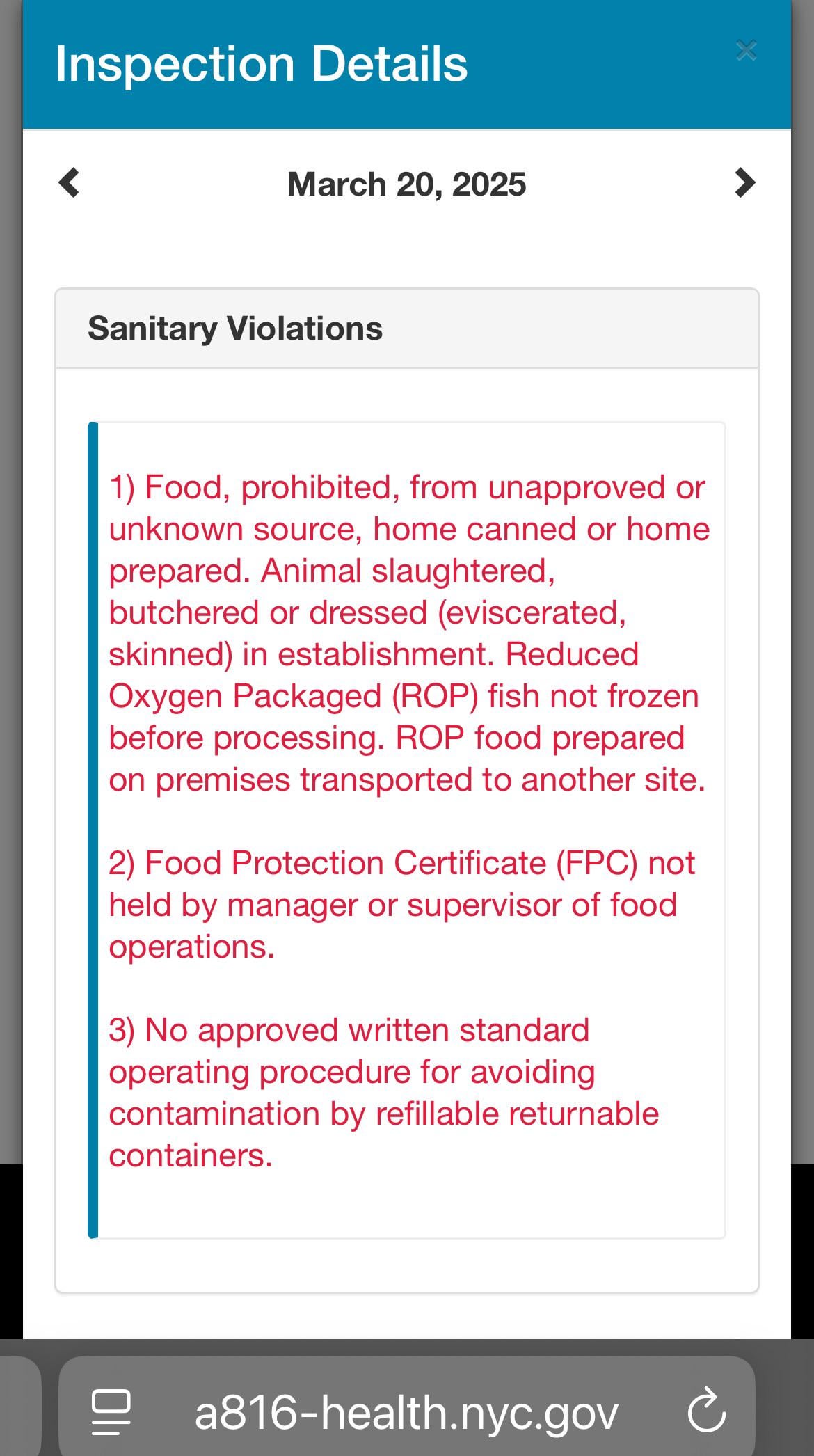The image size is (814, 1456).
Task: Select the refillable returnable containers violation
Action: click(x=383, y=1093)
